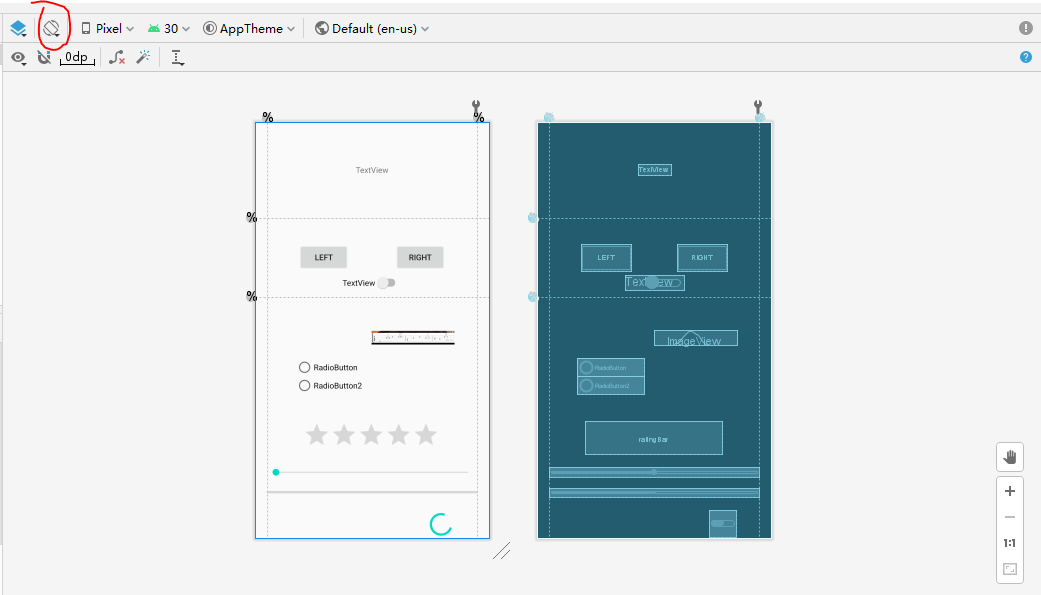Viewport: 1041px width, 595px height.
Task: Select the LEFT button in design view
Action: [x=323, y=257]
